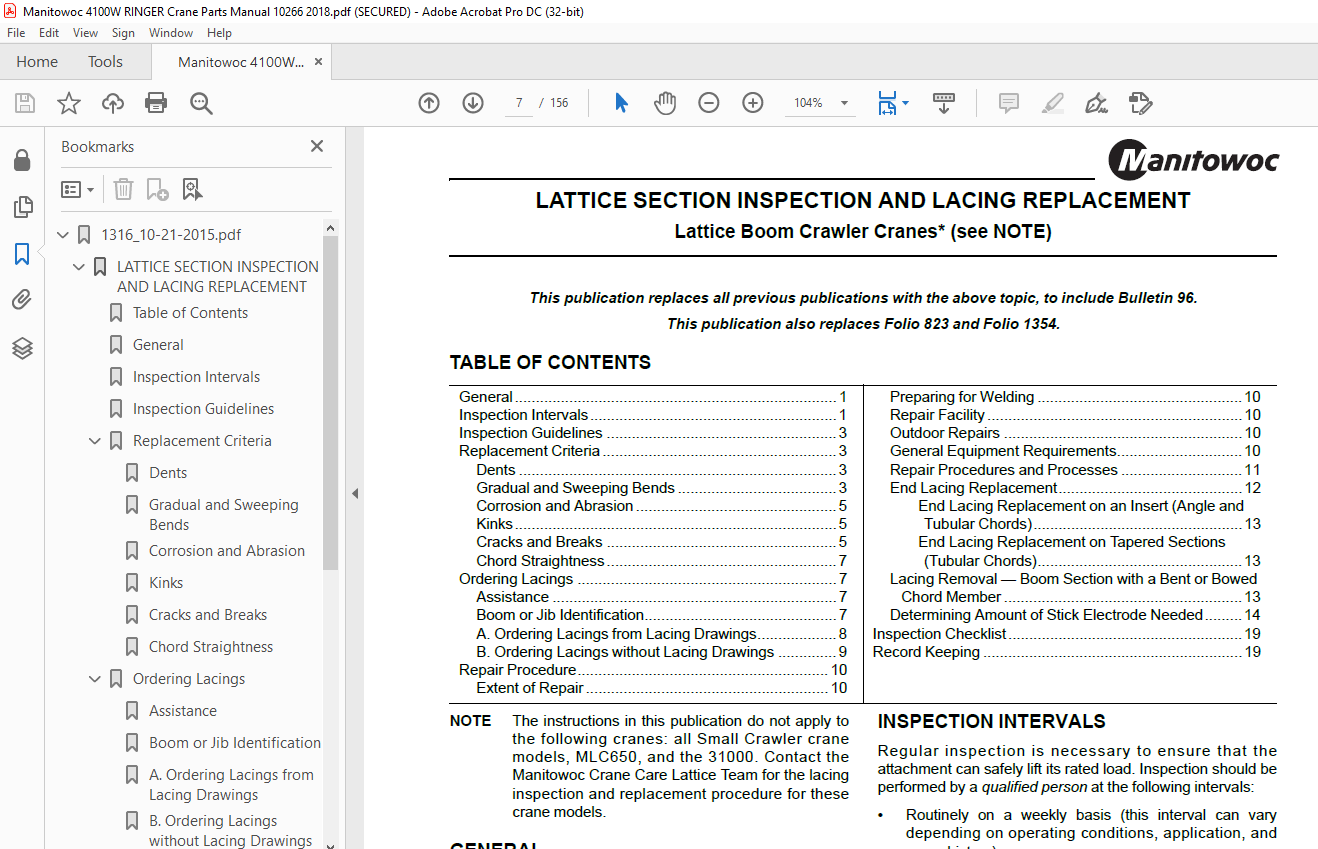Bookmark this file with the star icon
Viewport: 1318px width, 849px height.
69,103
